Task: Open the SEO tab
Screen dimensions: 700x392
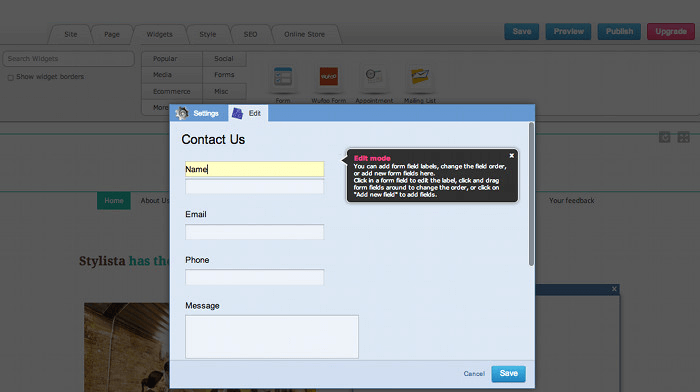Action: [x=250, y=34]
